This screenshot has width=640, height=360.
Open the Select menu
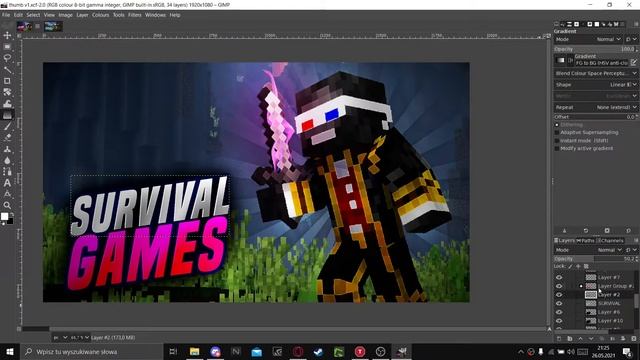point(33,15)
